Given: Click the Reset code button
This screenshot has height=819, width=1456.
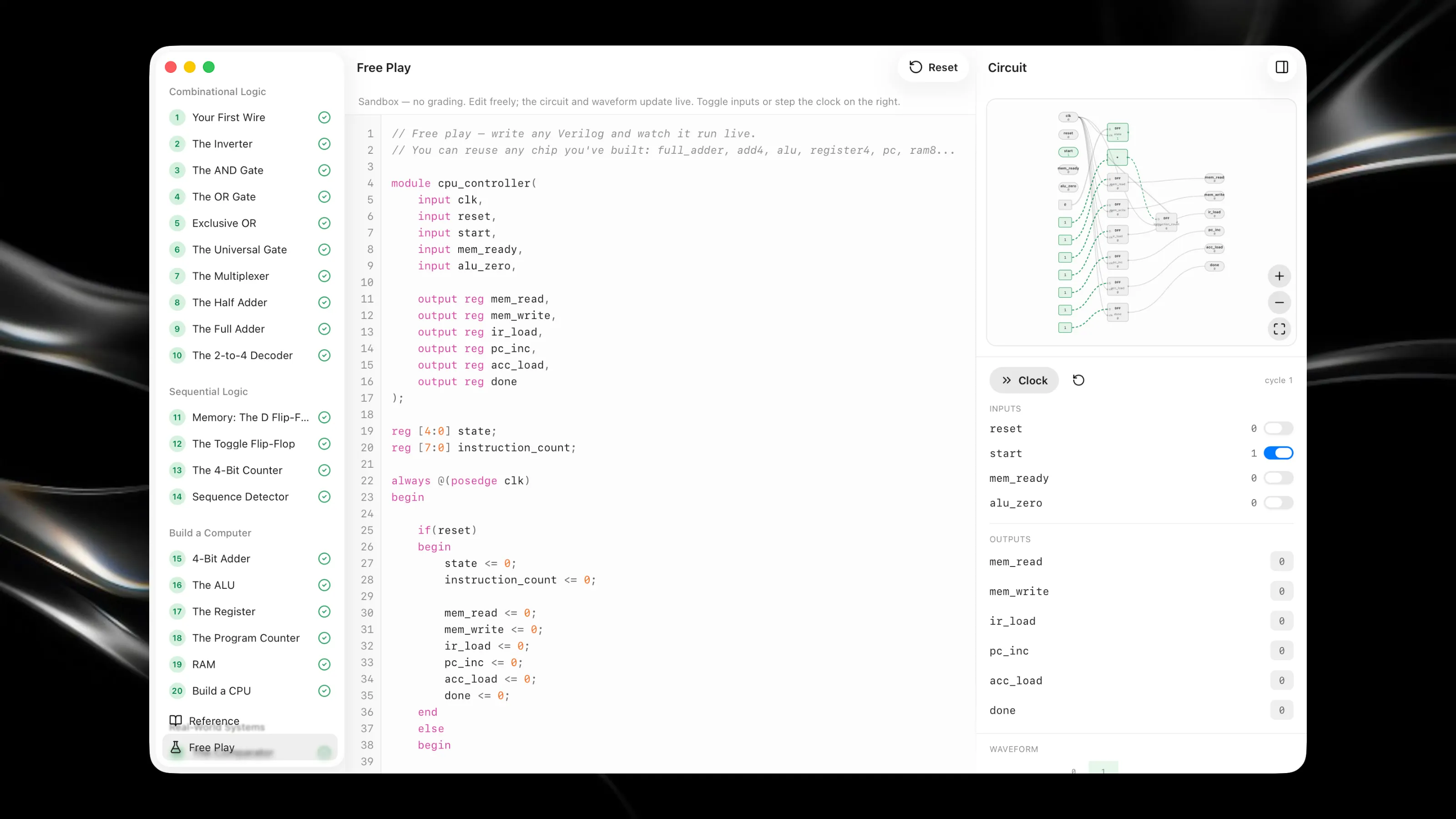Looking at the screenshot, I should [933, 67].
